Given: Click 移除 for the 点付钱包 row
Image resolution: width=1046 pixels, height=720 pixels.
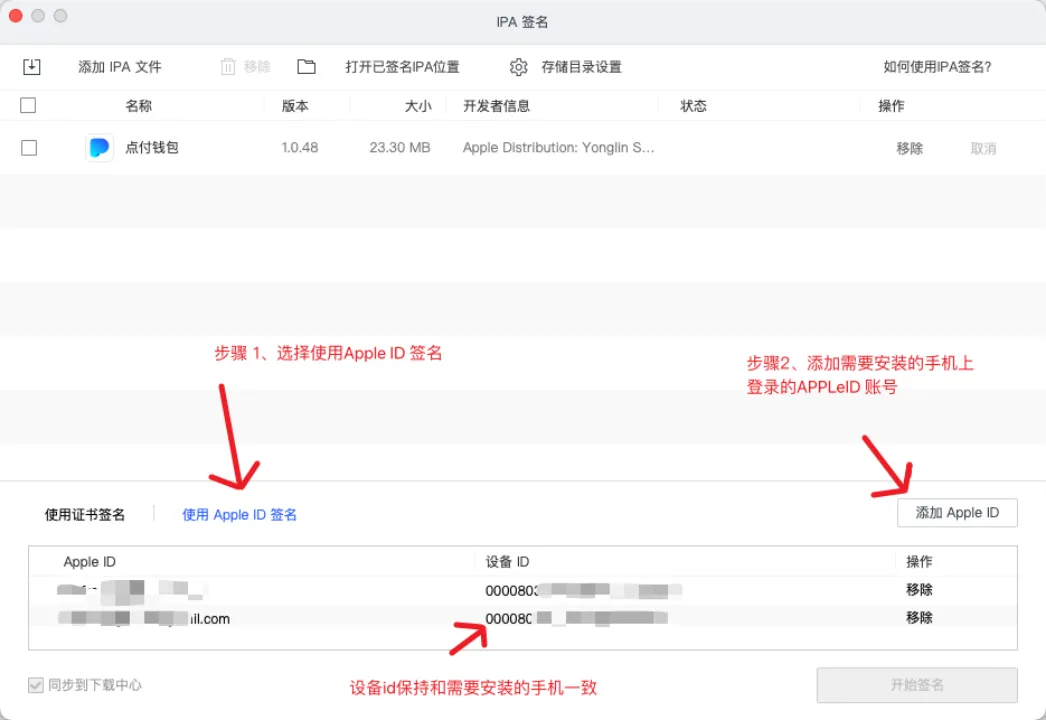Looking at the screenshot, I should [x=909, y=148].
